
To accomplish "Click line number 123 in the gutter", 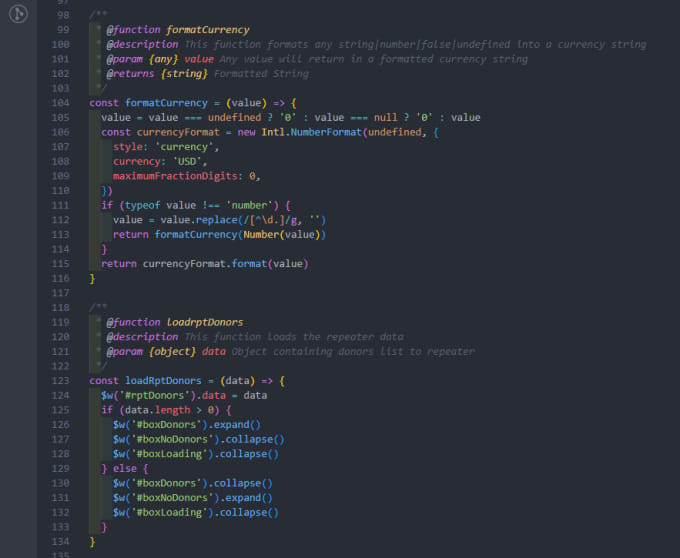I will 60,381.
